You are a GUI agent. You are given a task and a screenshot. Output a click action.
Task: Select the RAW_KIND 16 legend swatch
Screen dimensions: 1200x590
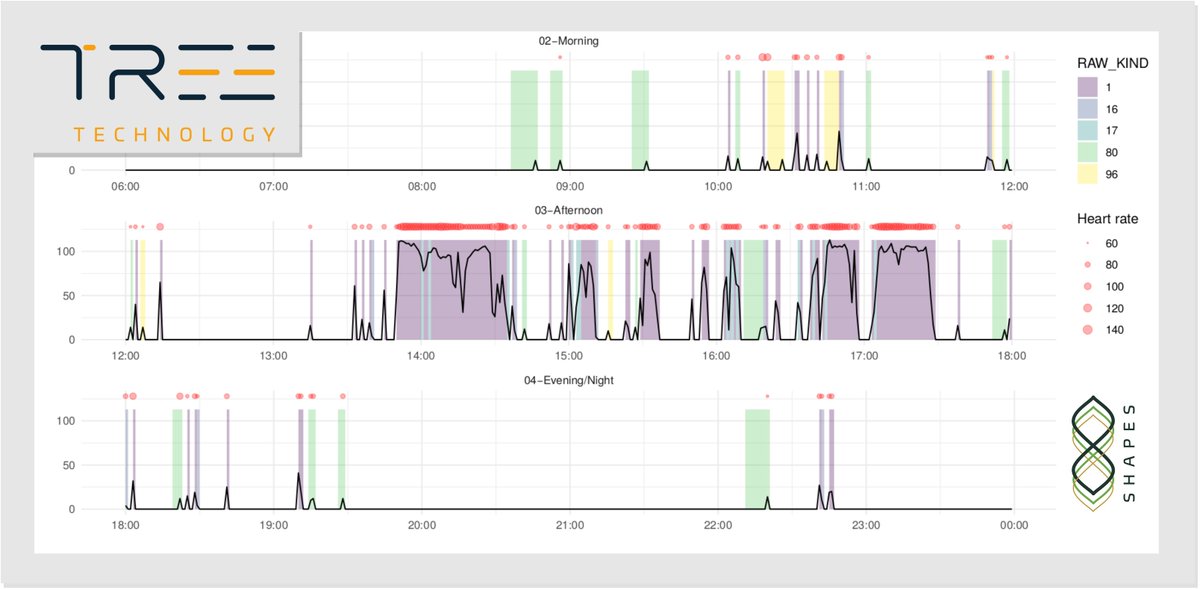click(1088, 109)
